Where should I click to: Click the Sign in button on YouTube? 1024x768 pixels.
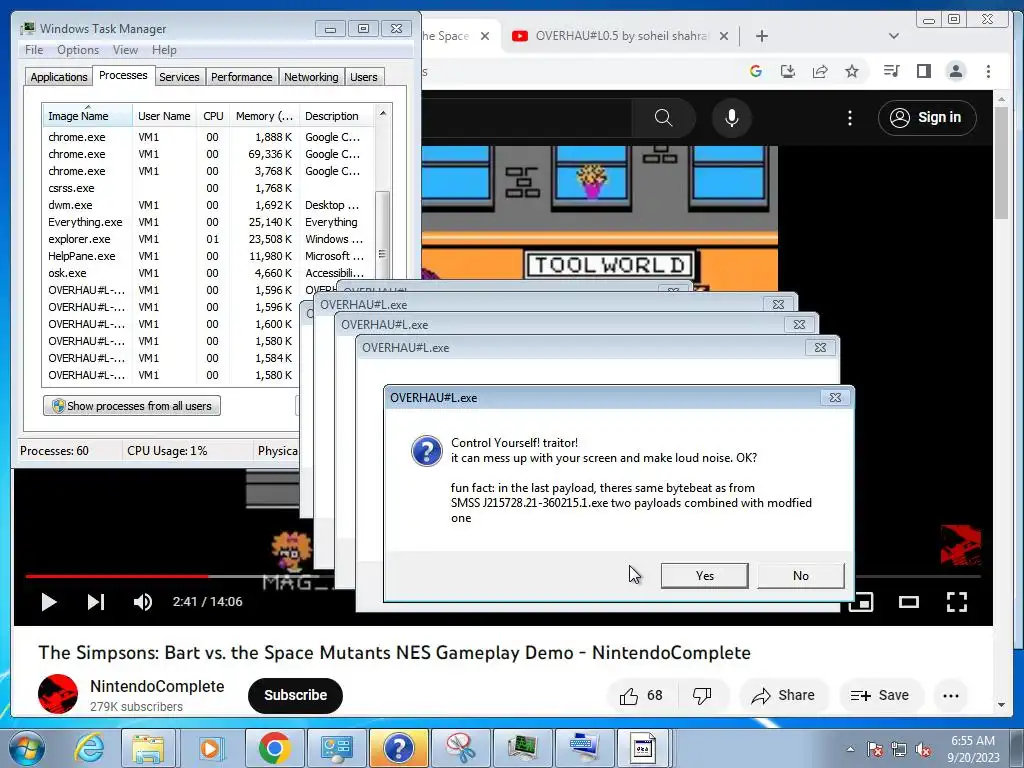tap(927, 118)
